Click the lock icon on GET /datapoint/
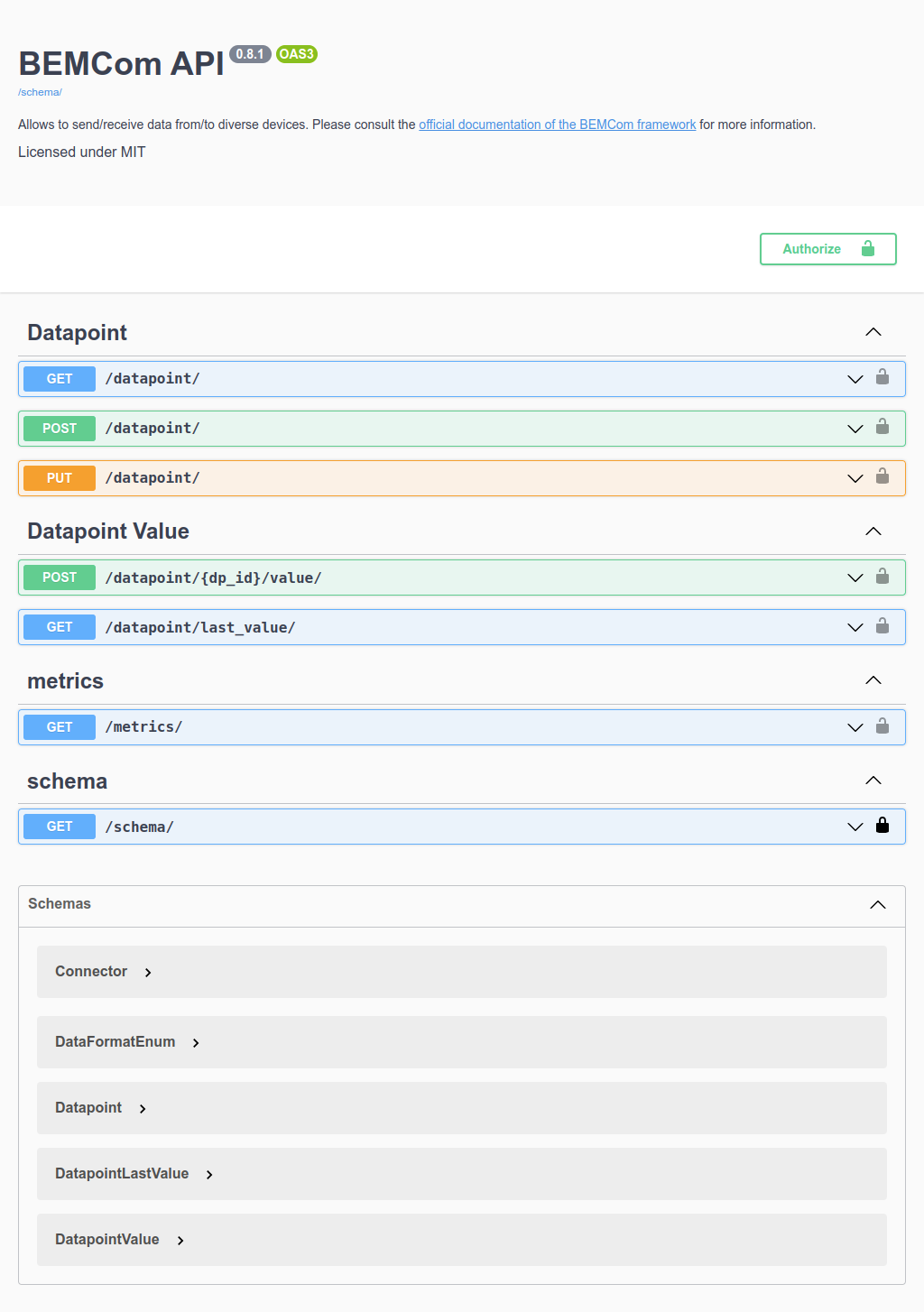Viewport: 924px width, 1312px height. coord(882,377)
